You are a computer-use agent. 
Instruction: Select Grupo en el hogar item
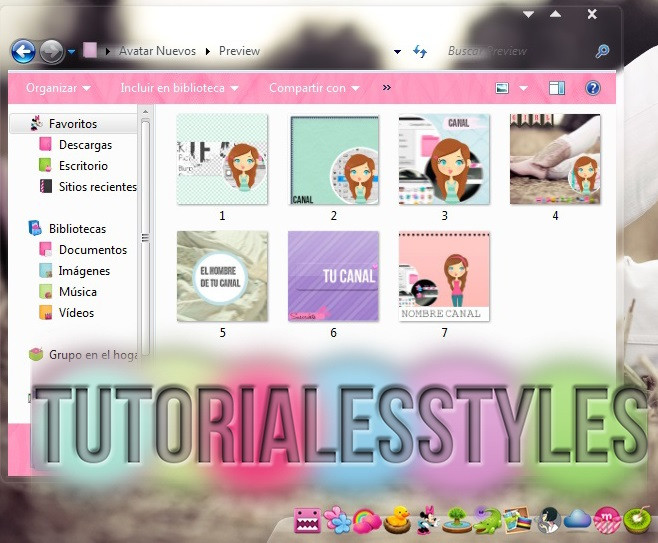pyautogui.click(x=93, y=355)
